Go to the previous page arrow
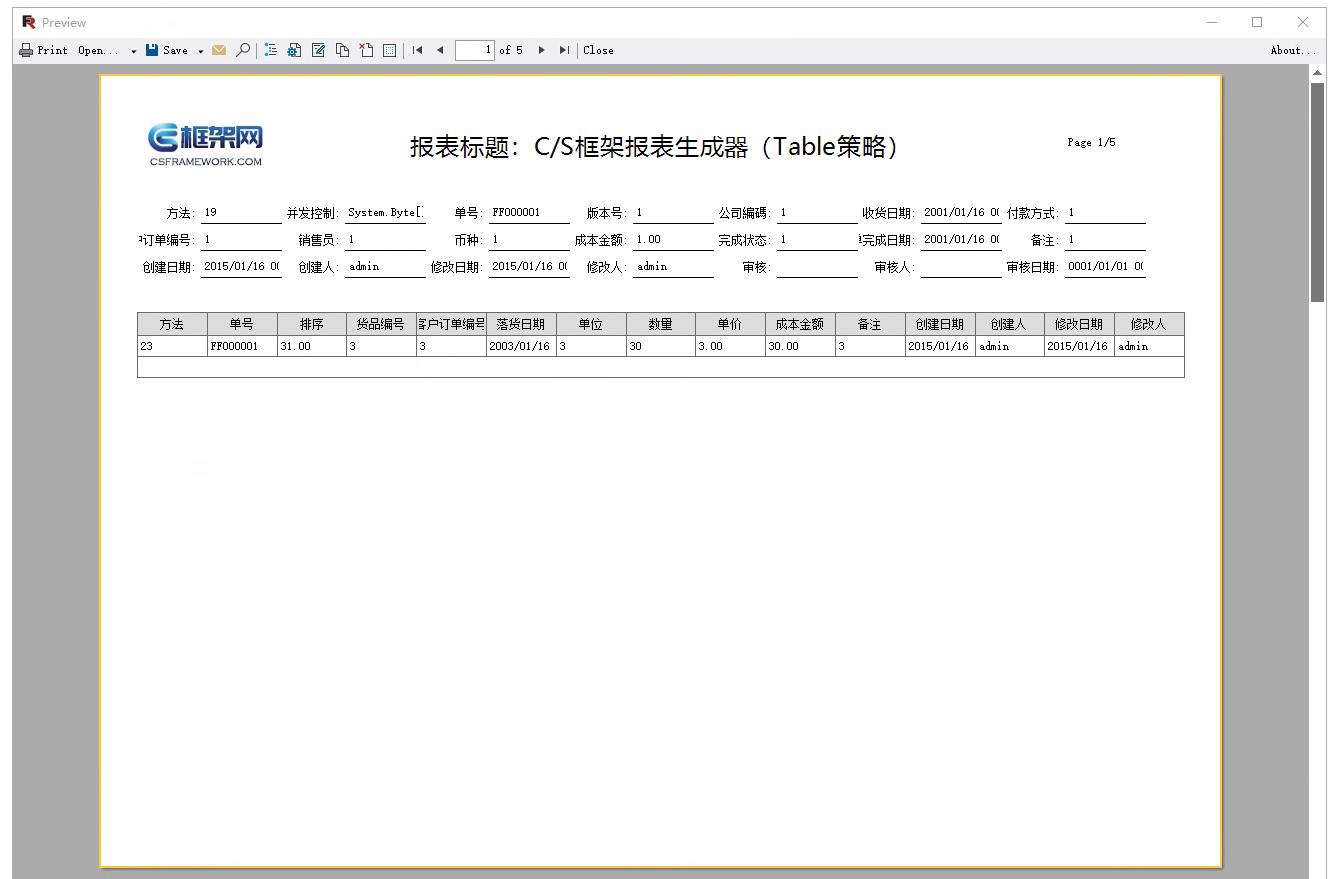 [438, 49]
